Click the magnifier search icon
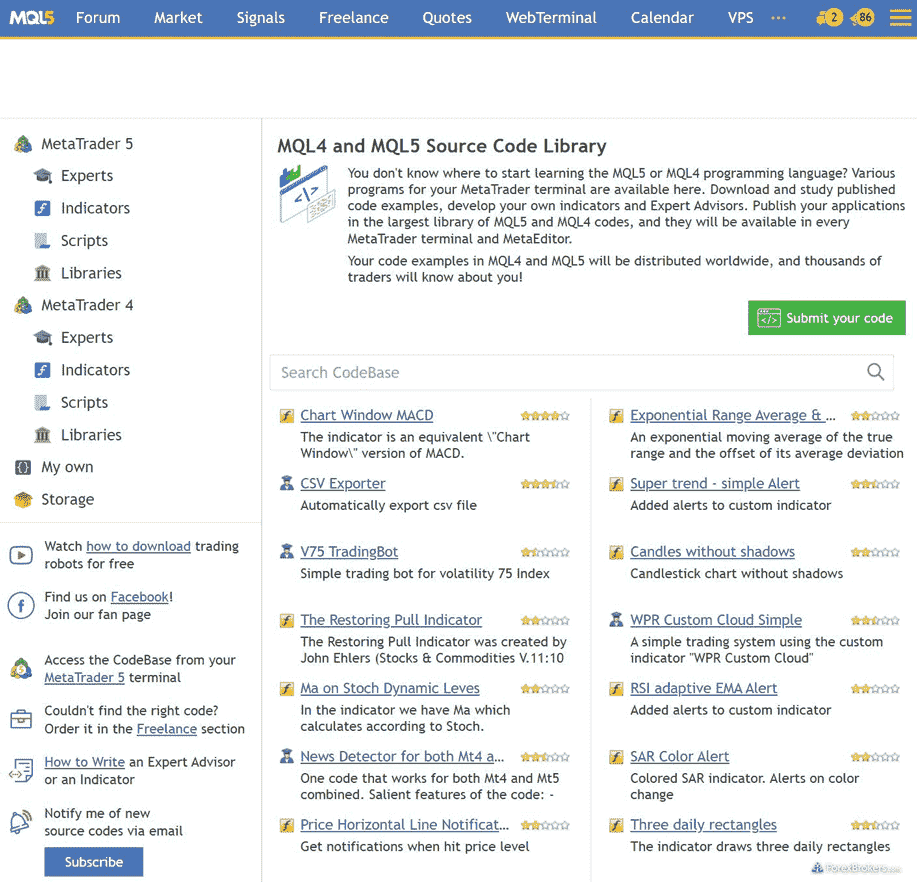The width and height of the screenshot is (917, 882). [x=875, y=372]
